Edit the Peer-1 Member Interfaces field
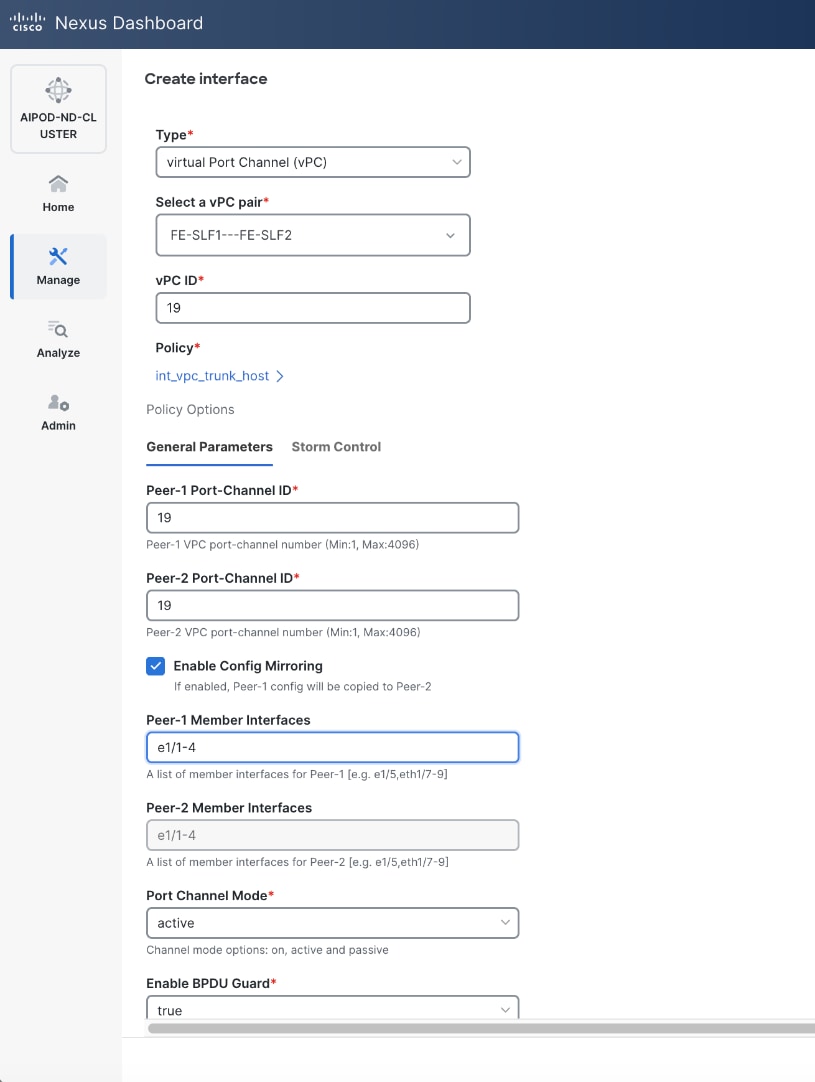This screenshot has height=1082, width=815. [332, 748]
